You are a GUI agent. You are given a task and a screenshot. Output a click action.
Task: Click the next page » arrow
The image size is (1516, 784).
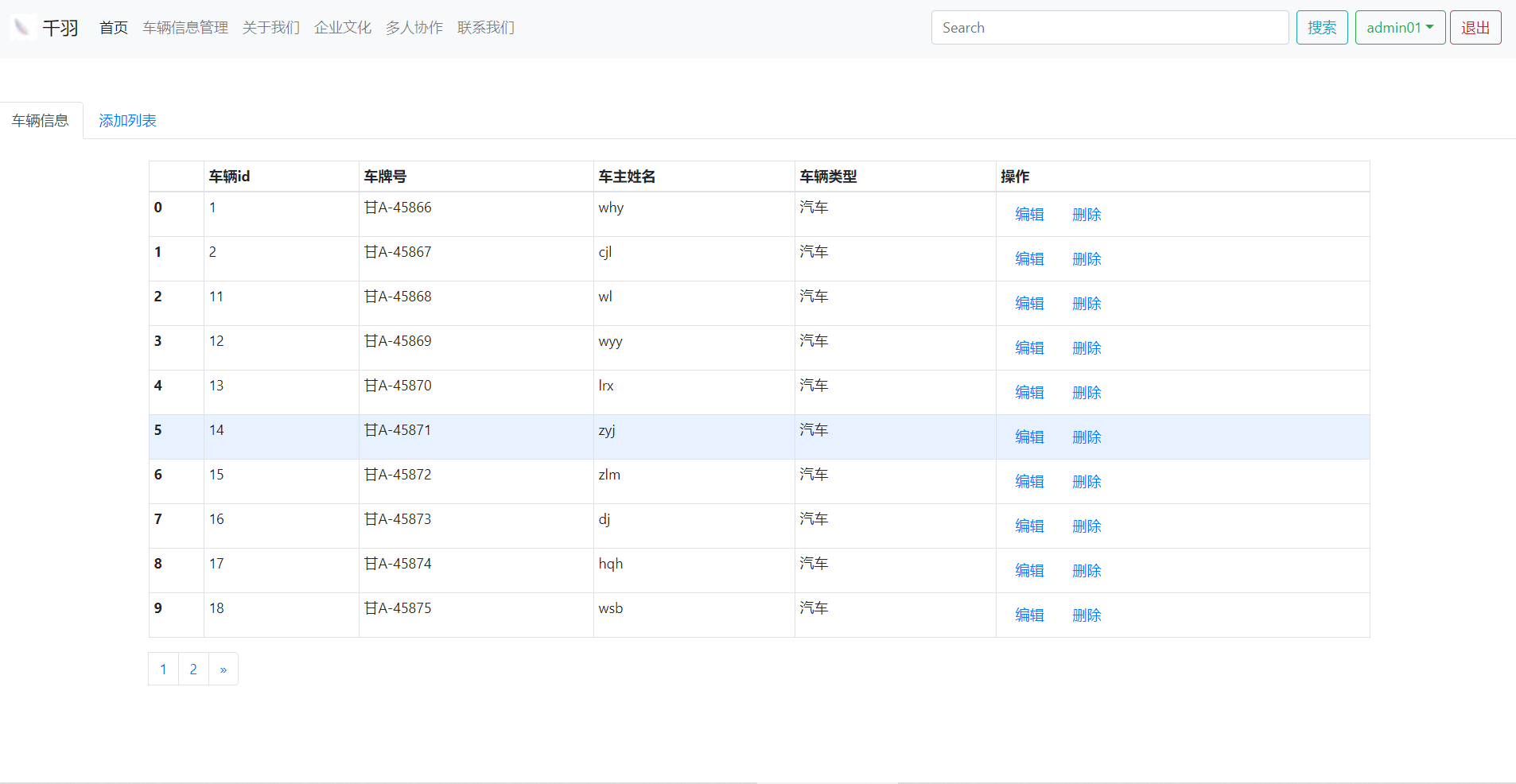(224, 670)
